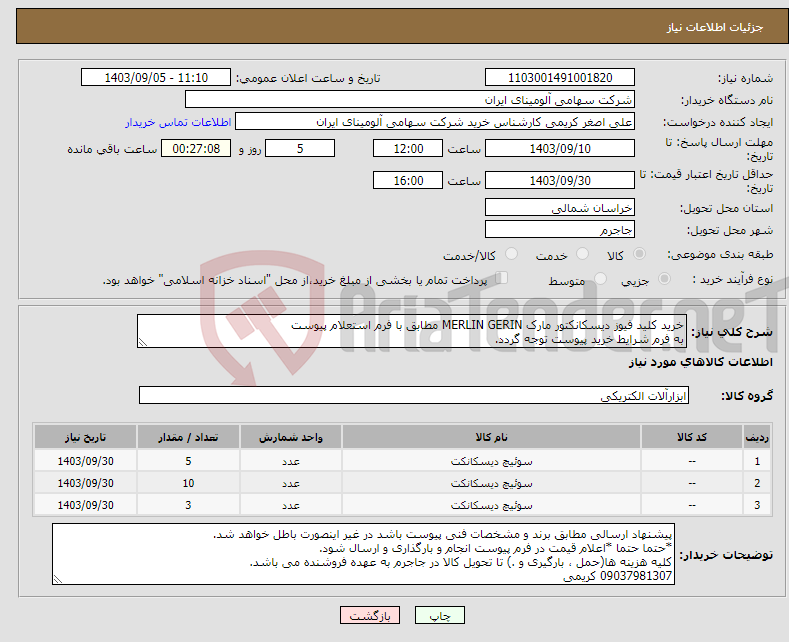This screenshot has width=789, height=642.
Task: Click the واحد شمارش column header
Action: pyautogui.click(x=291, y=437)
